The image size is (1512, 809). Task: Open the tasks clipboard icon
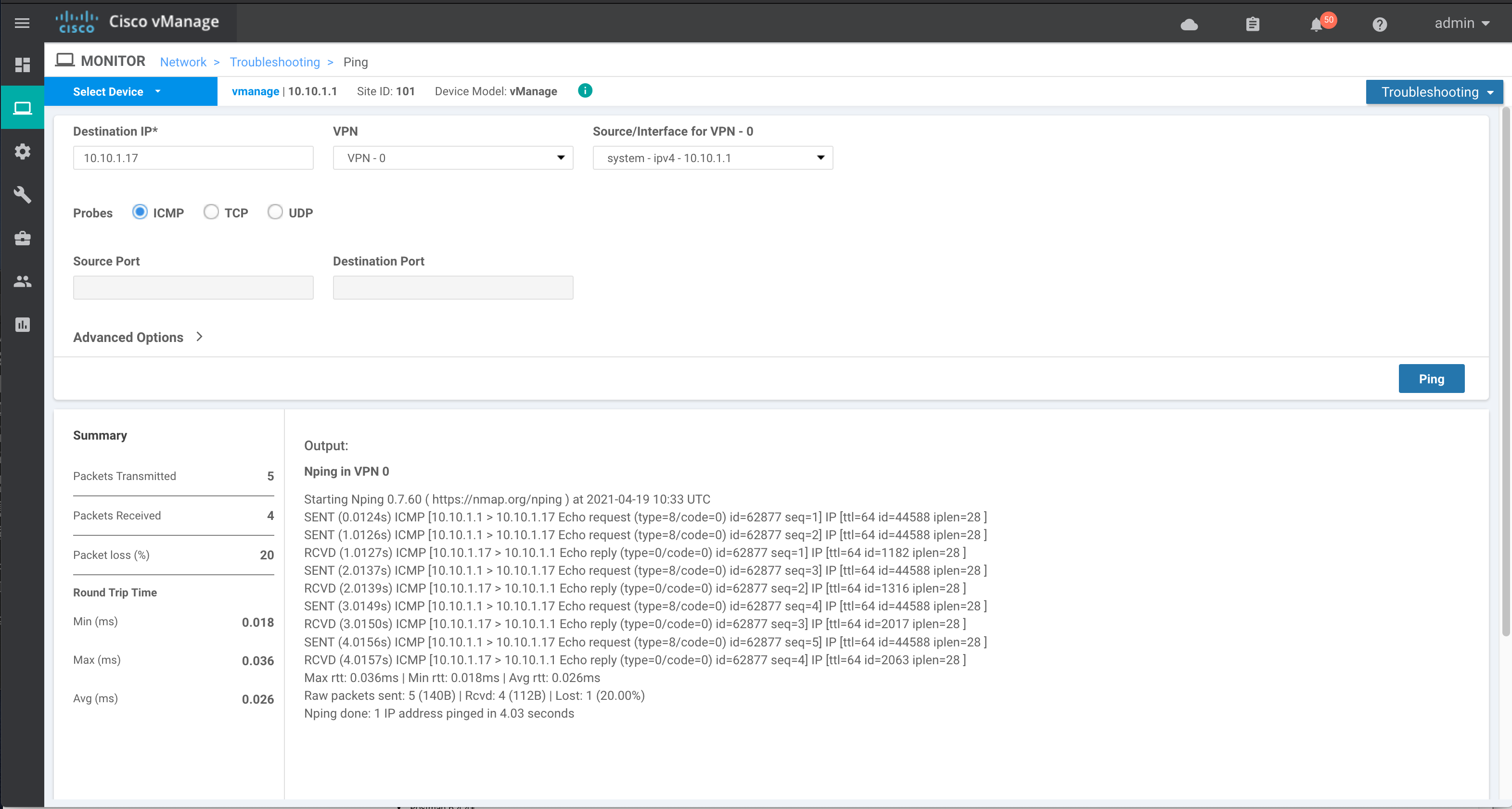pyautogui.click(x=1253, y=24)
